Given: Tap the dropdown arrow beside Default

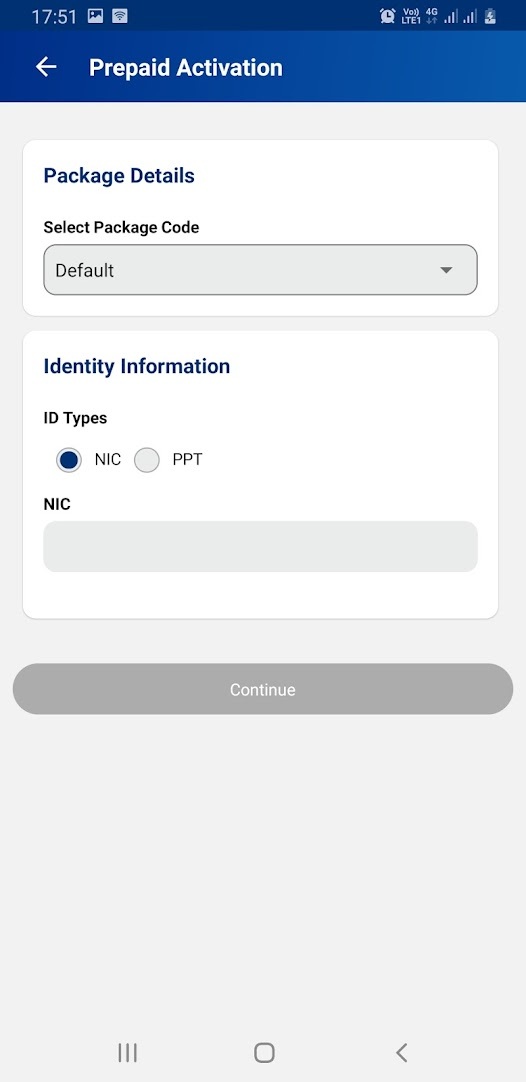Looking at the screenshot, I should (447, 270).
